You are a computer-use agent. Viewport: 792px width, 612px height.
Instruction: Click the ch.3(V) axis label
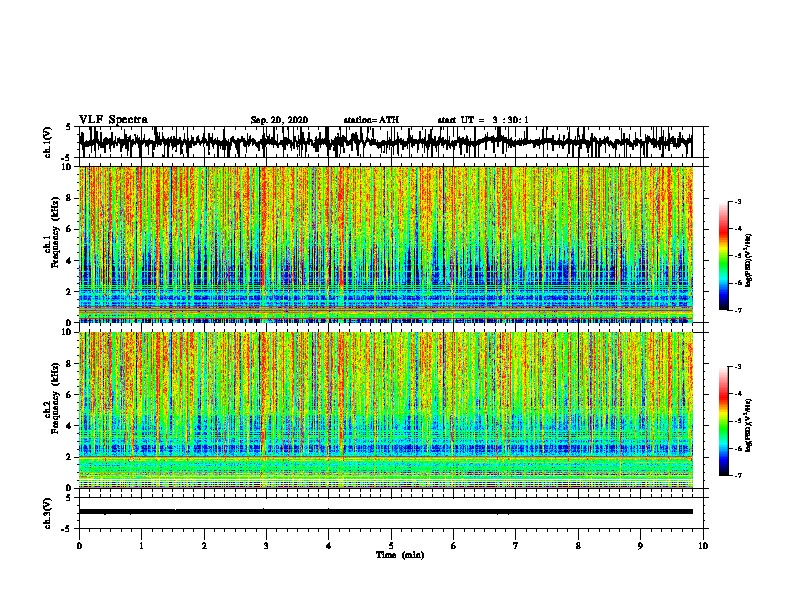(48, 513)
